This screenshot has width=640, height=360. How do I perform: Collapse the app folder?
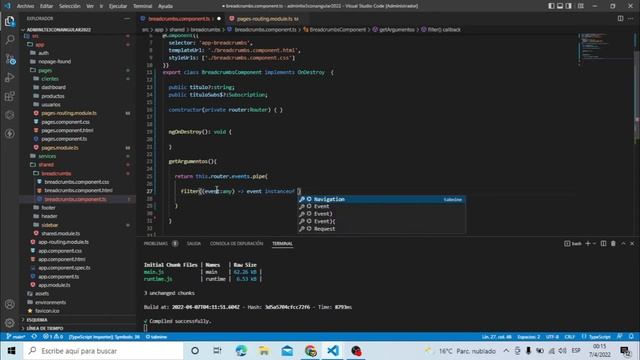tap(39, 44)
